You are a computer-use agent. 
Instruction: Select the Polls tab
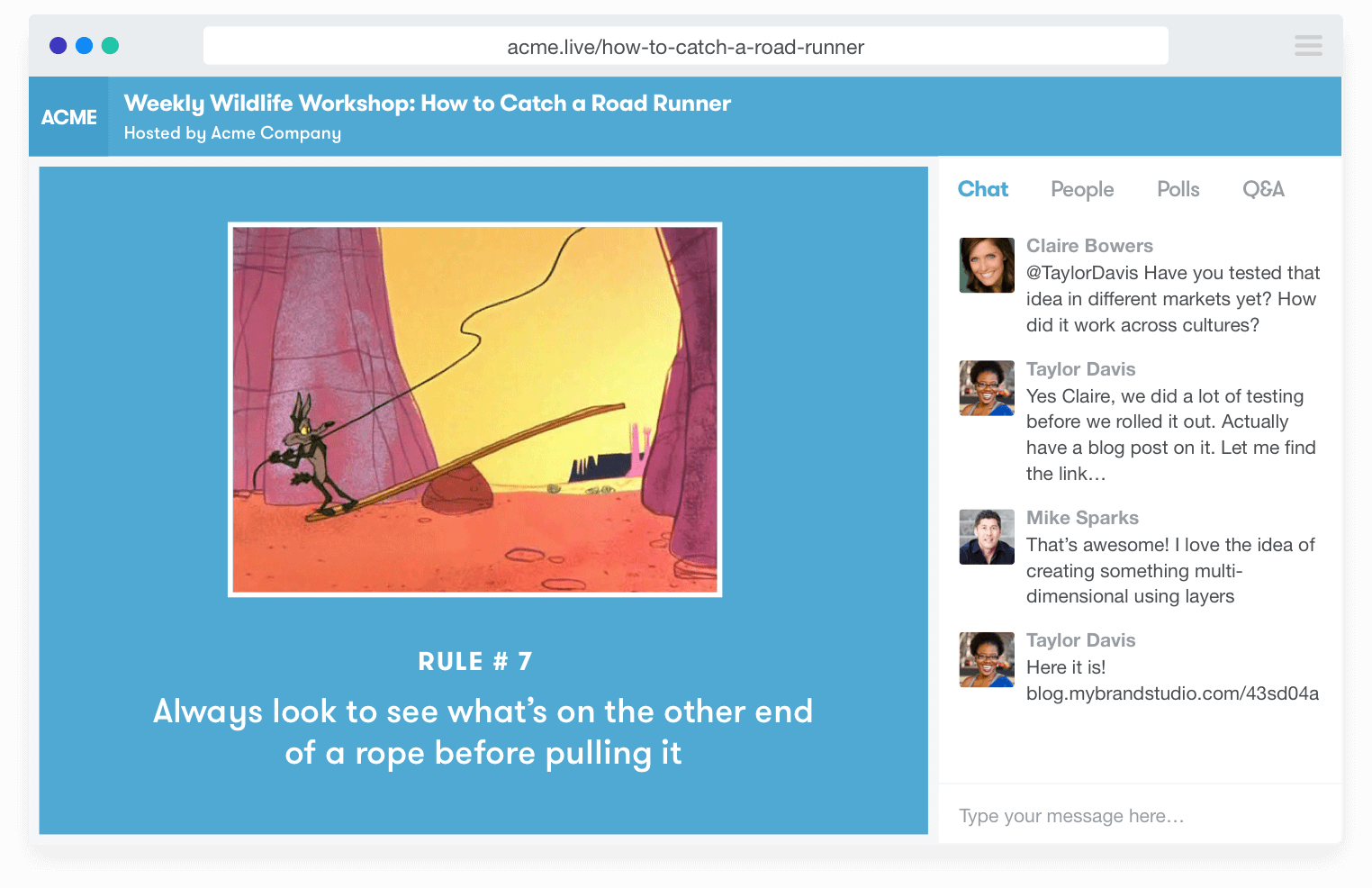click(x=1178, y=189)
